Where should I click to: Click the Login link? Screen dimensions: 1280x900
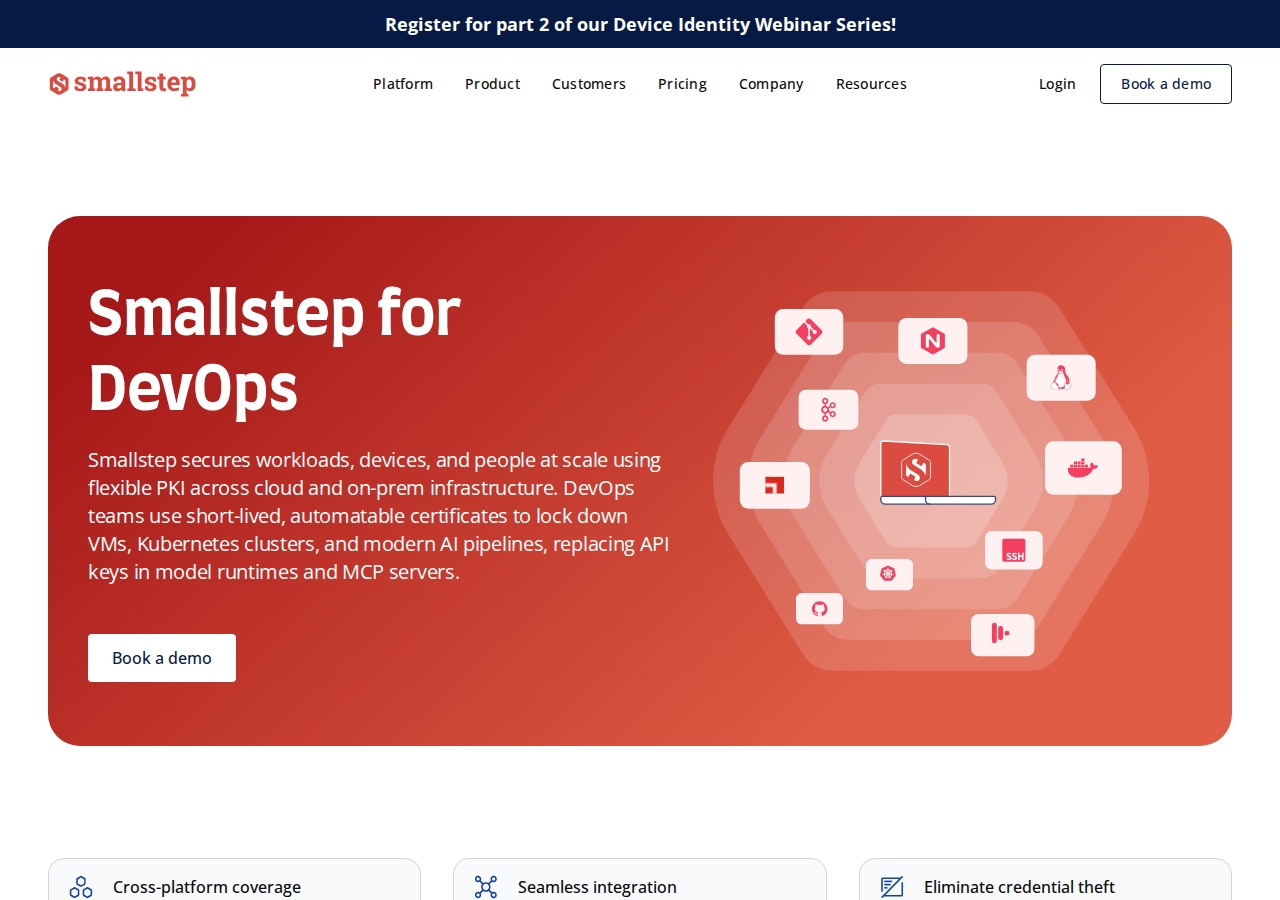click(1057, 84)
